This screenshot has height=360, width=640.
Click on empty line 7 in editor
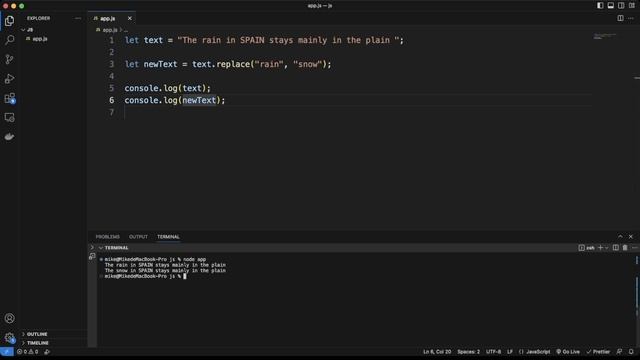pyautogui.click(x=358, y=112)
